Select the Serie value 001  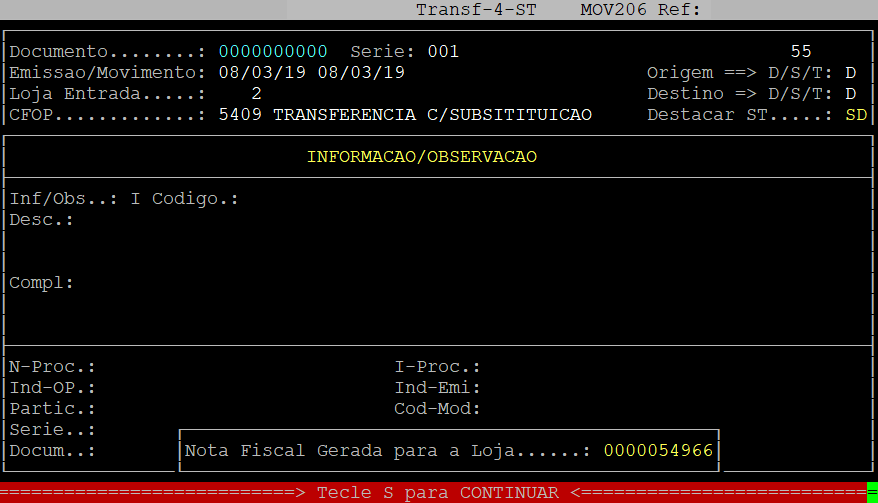[443, 51]
